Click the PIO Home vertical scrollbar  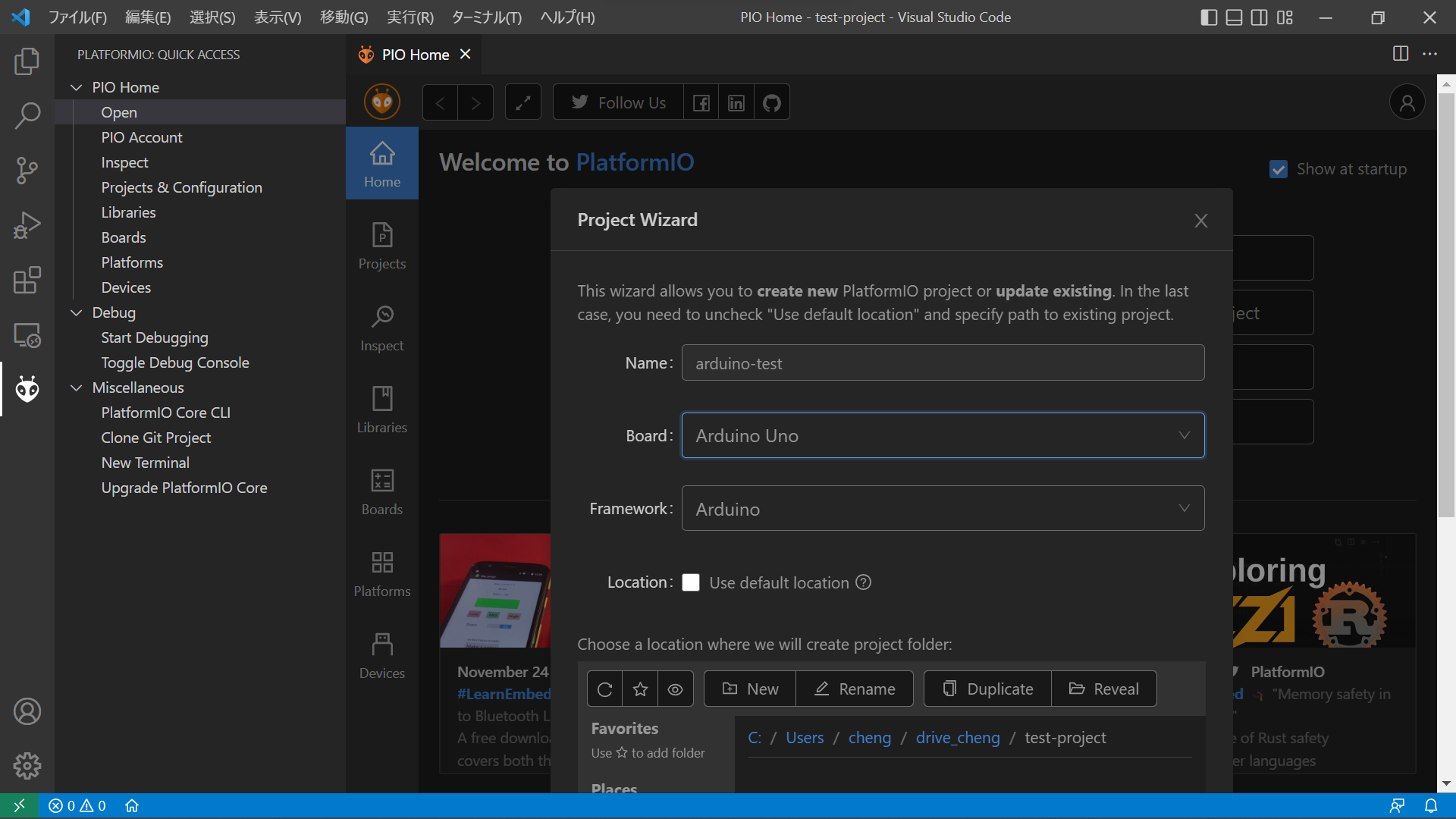point(1445,303)
